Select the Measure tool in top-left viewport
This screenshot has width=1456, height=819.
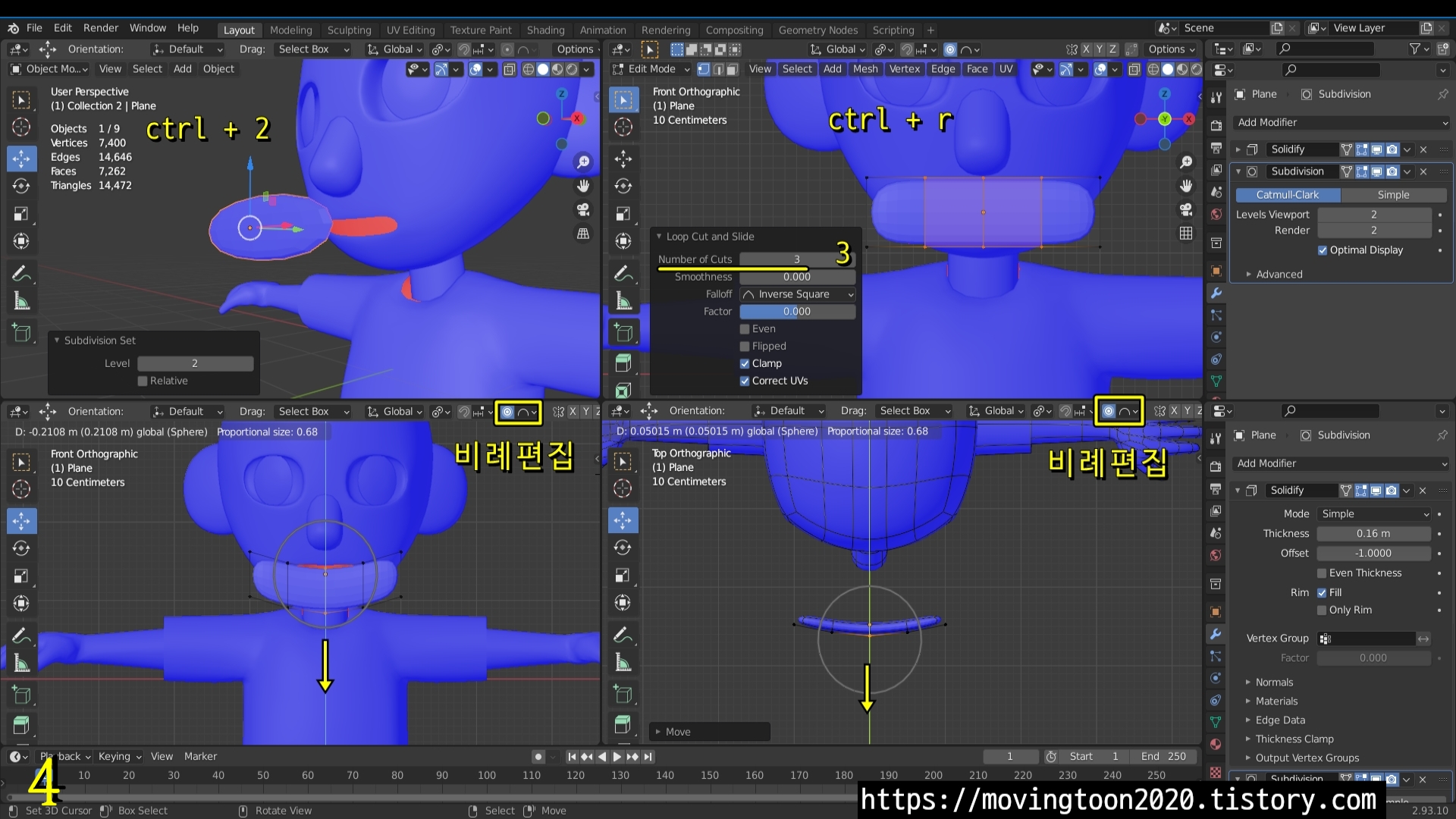point(21,301)
